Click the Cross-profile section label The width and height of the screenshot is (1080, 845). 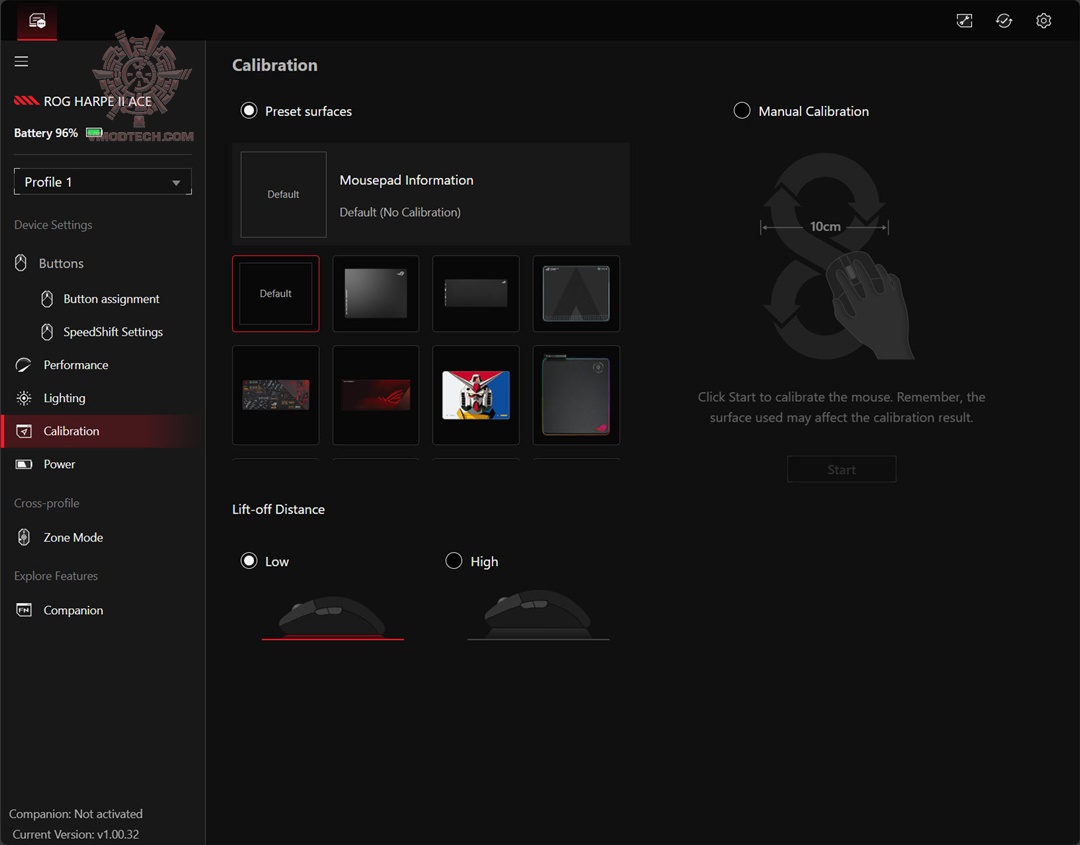(x=47, y=503)
